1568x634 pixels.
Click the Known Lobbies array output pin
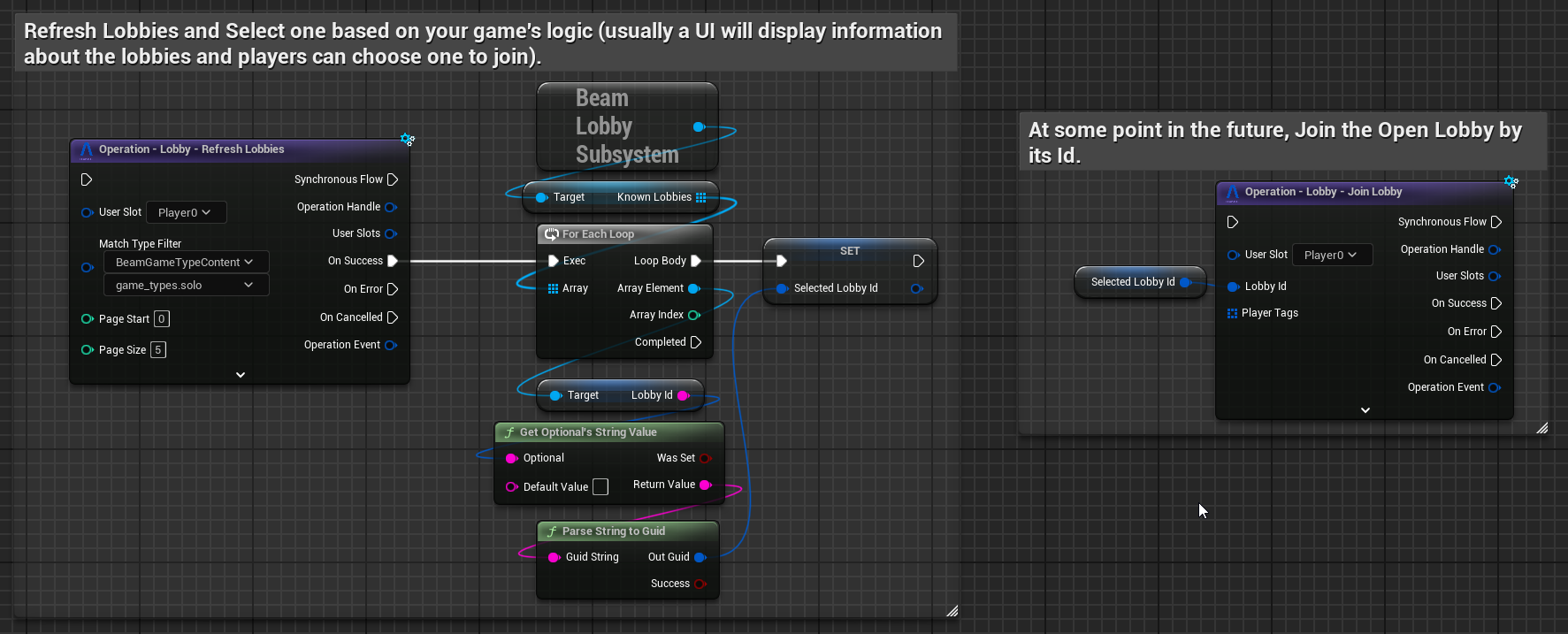[x=701, y=197]
